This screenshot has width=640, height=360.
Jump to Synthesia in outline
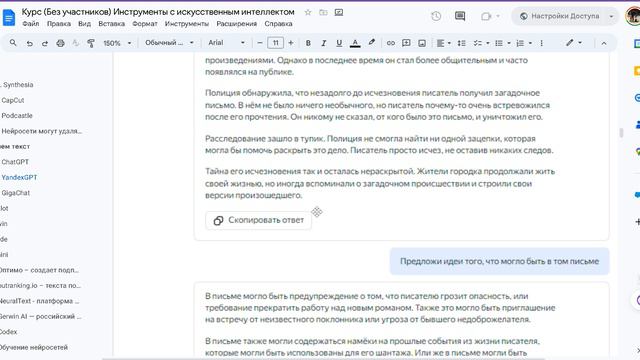[18, 85]
